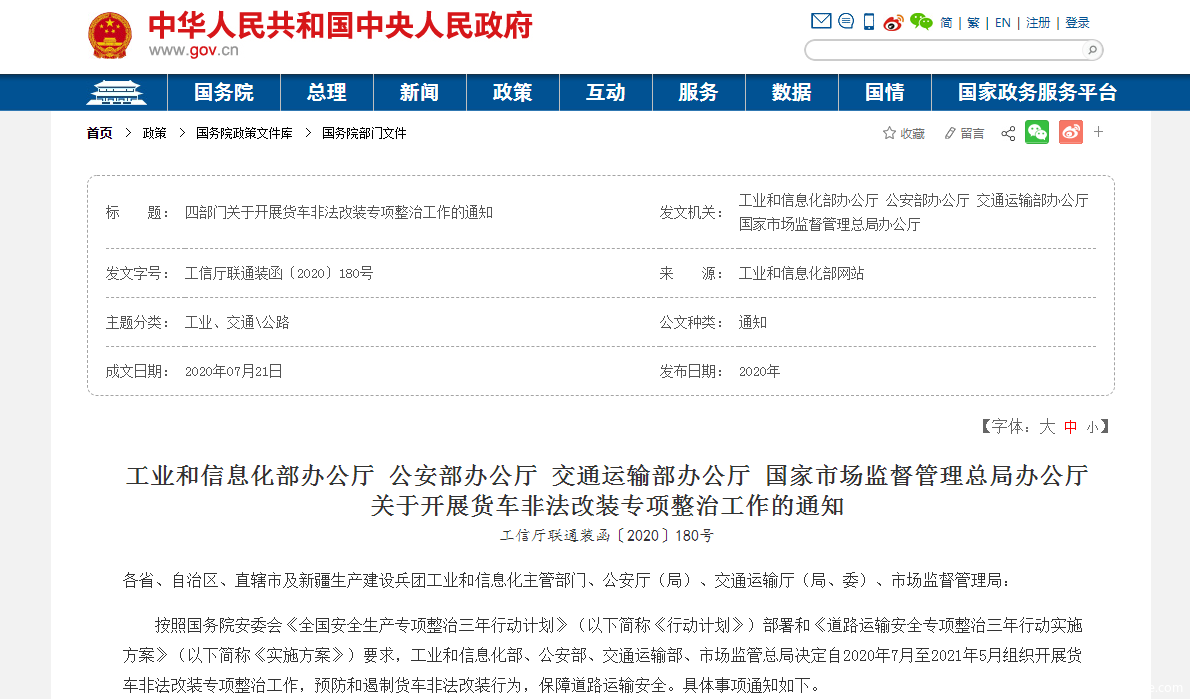Viewport: 1190px width, 699px height.
Task: Go to 首页 in breadcrumb
Action: pyautogui.click(x=99, y=134)
